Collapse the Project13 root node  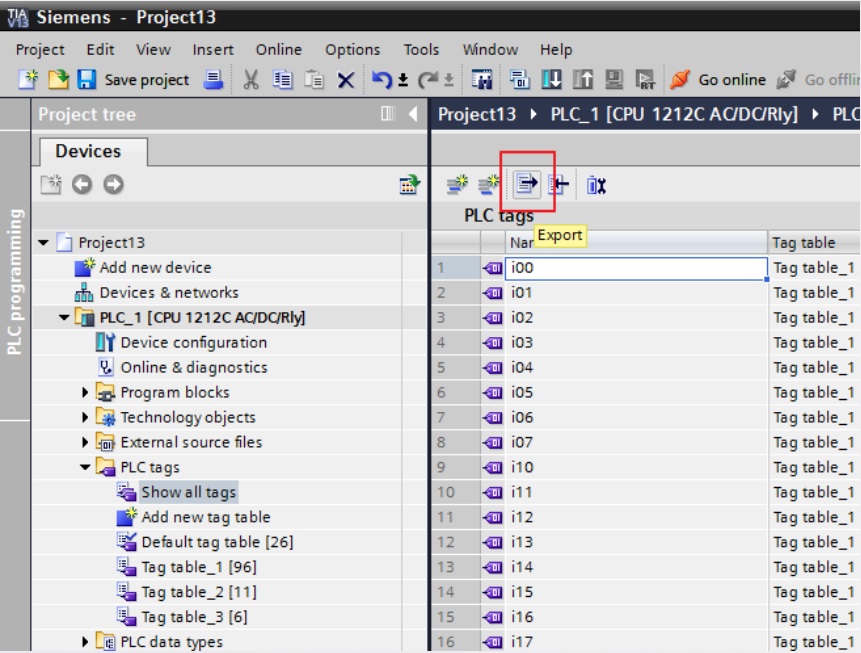click(43, 242)
